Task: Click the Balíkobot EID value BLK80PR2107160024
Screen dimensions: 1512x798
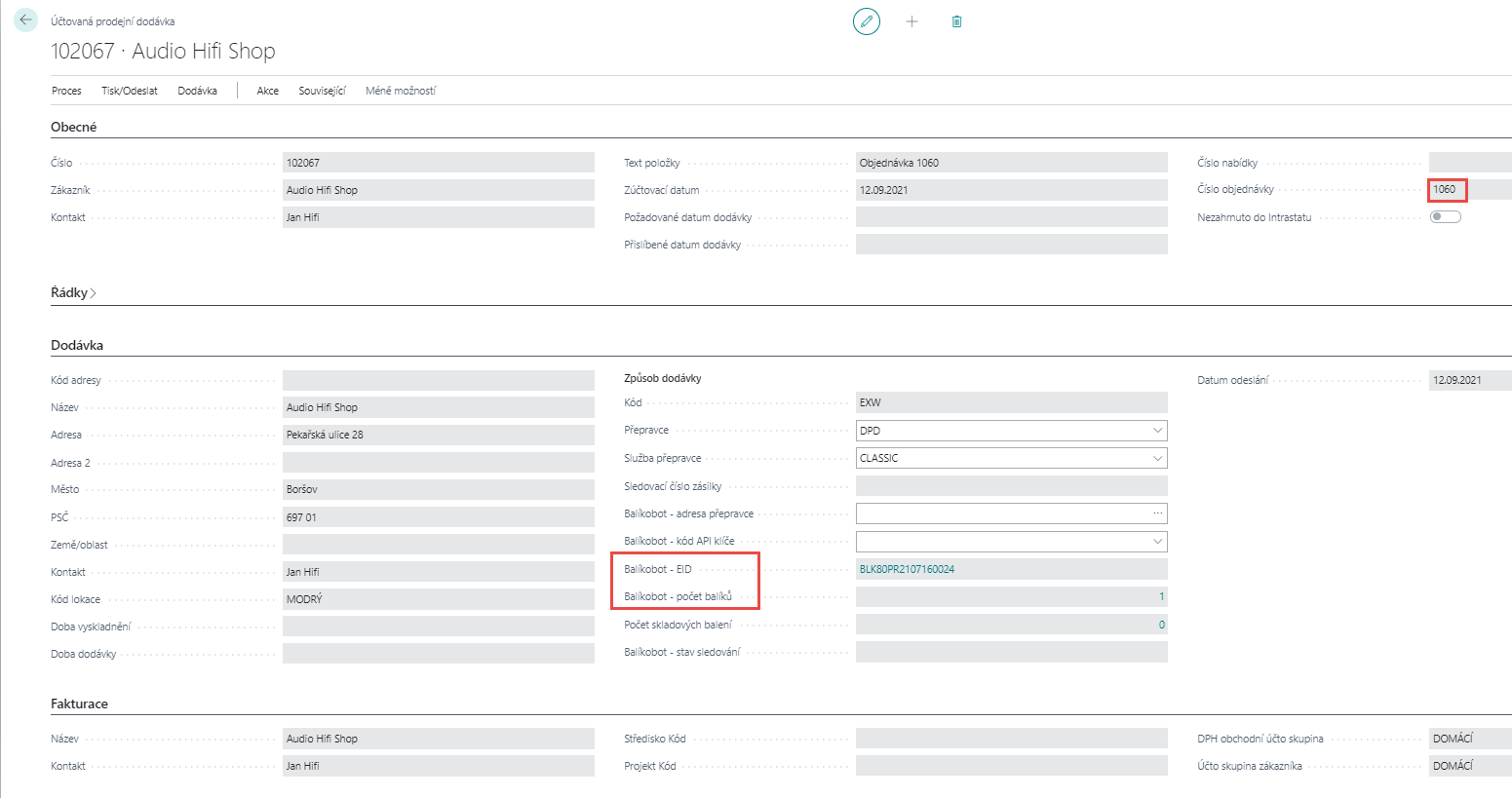Action: click(907, 569)
